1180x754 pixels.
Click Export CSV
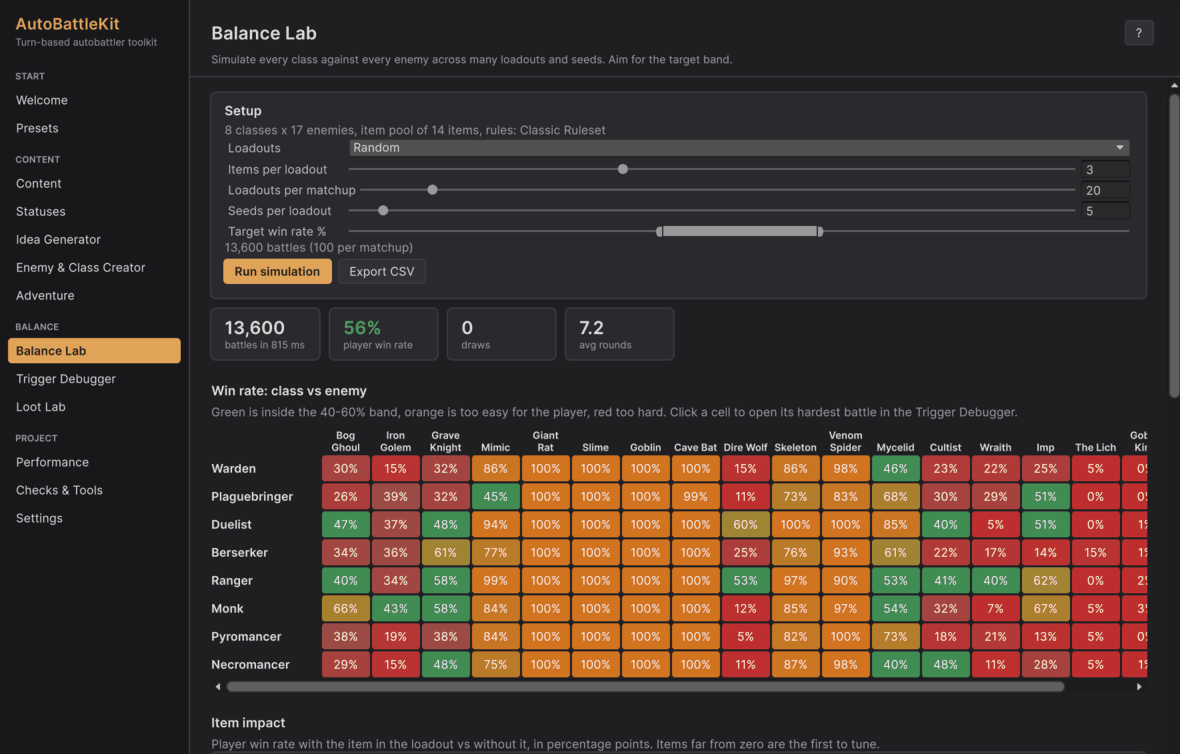point(382,272)
